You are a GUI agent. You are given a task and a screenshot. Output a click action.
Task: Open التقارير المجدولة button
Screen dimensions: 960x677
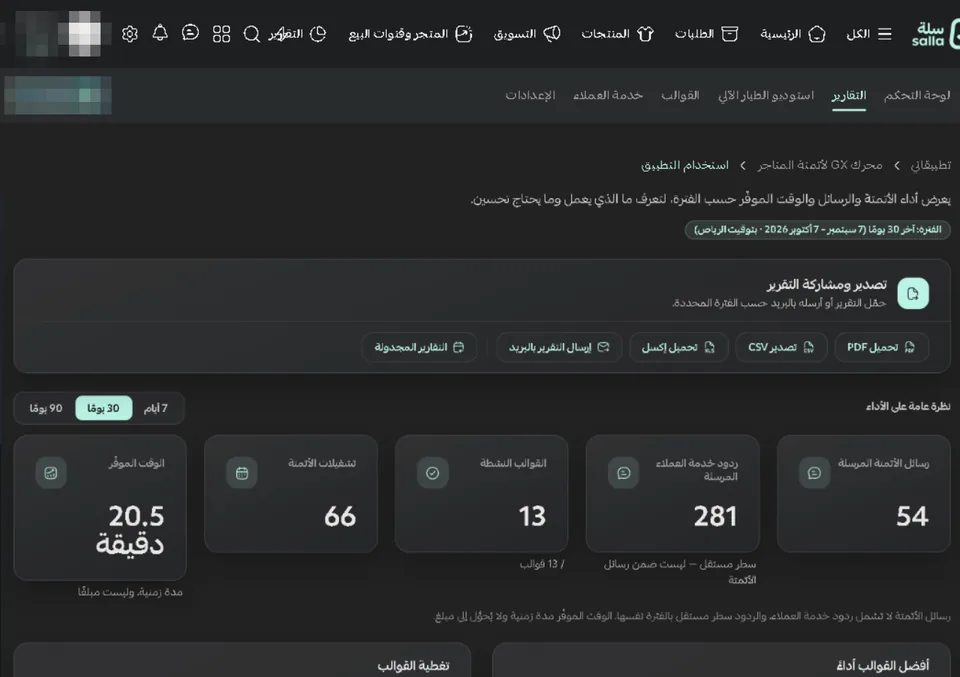tap(419, 347)
